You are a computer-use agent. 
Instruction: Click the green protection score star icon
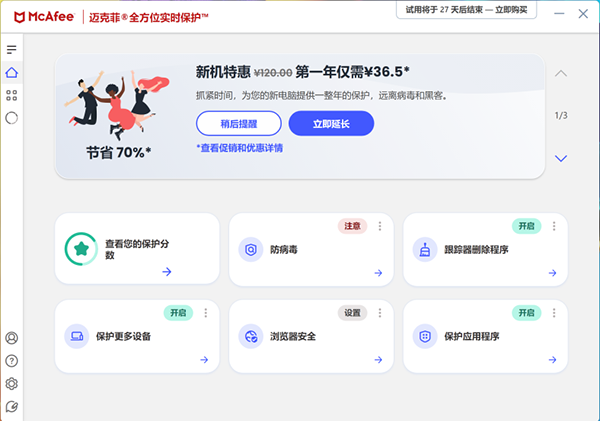pos(78,249)
